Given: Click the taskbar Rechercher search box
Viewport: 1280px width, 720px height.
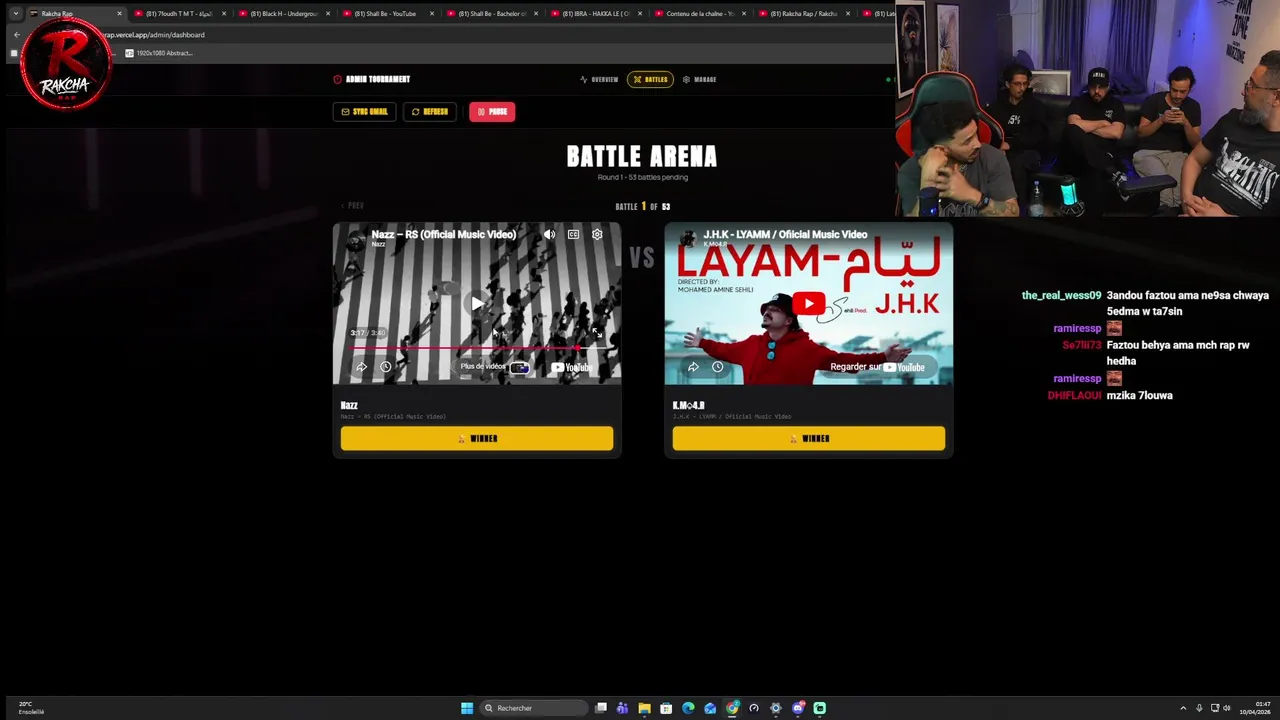Looking at the screenshot, I should [534, 708].
